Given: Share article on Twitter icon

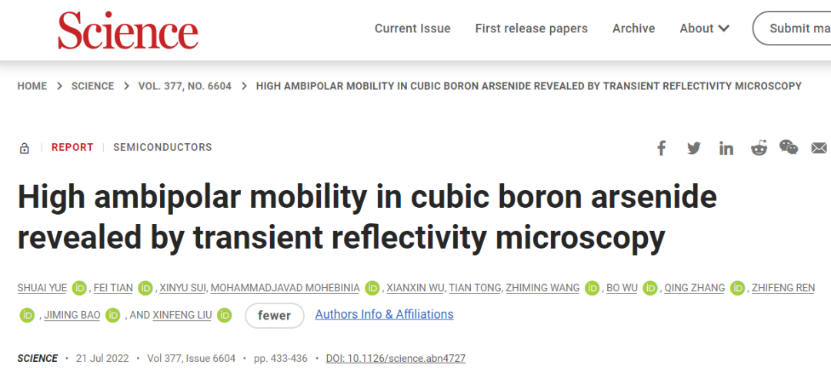Looking at the screenshot, I should (x=694, y=148).
